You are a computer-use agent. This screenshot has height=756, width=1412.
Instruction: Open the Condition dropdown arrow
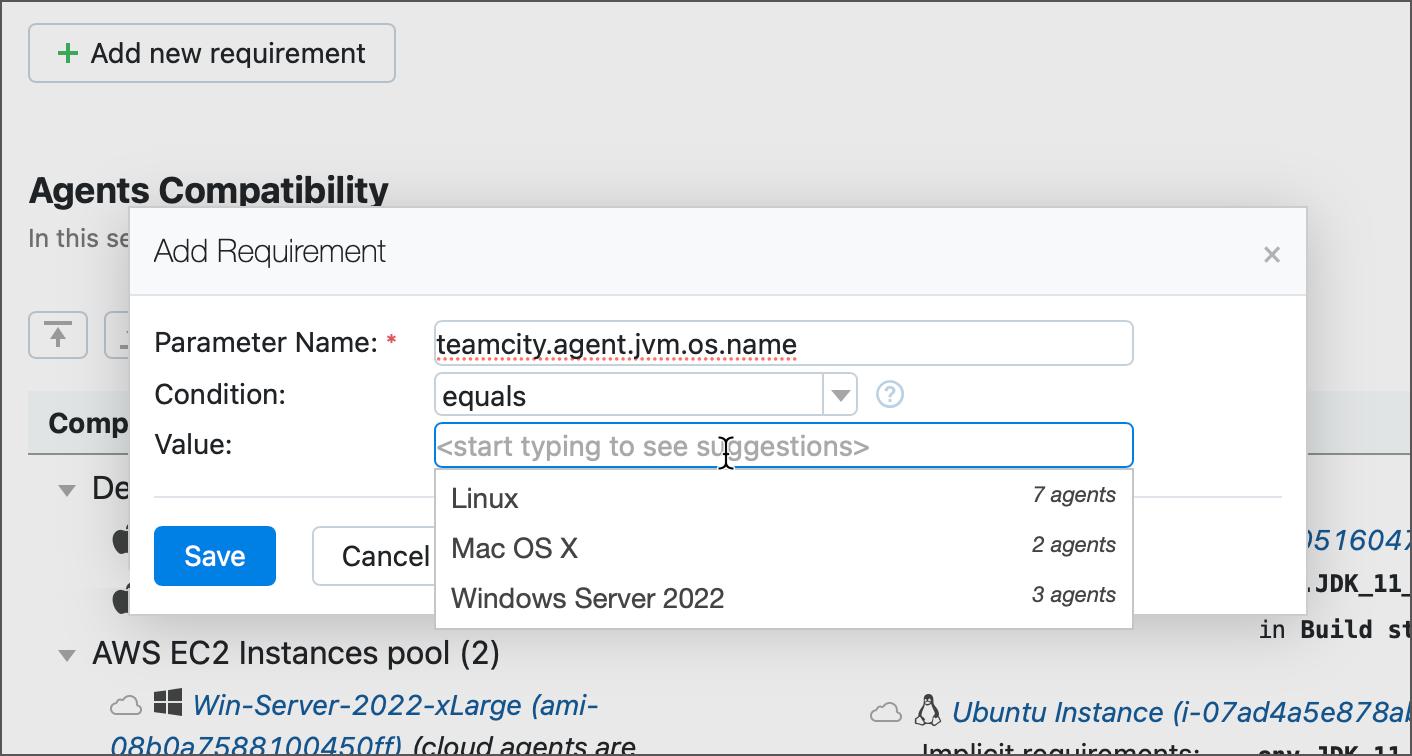pyautogui.click(x=839, y=395)
